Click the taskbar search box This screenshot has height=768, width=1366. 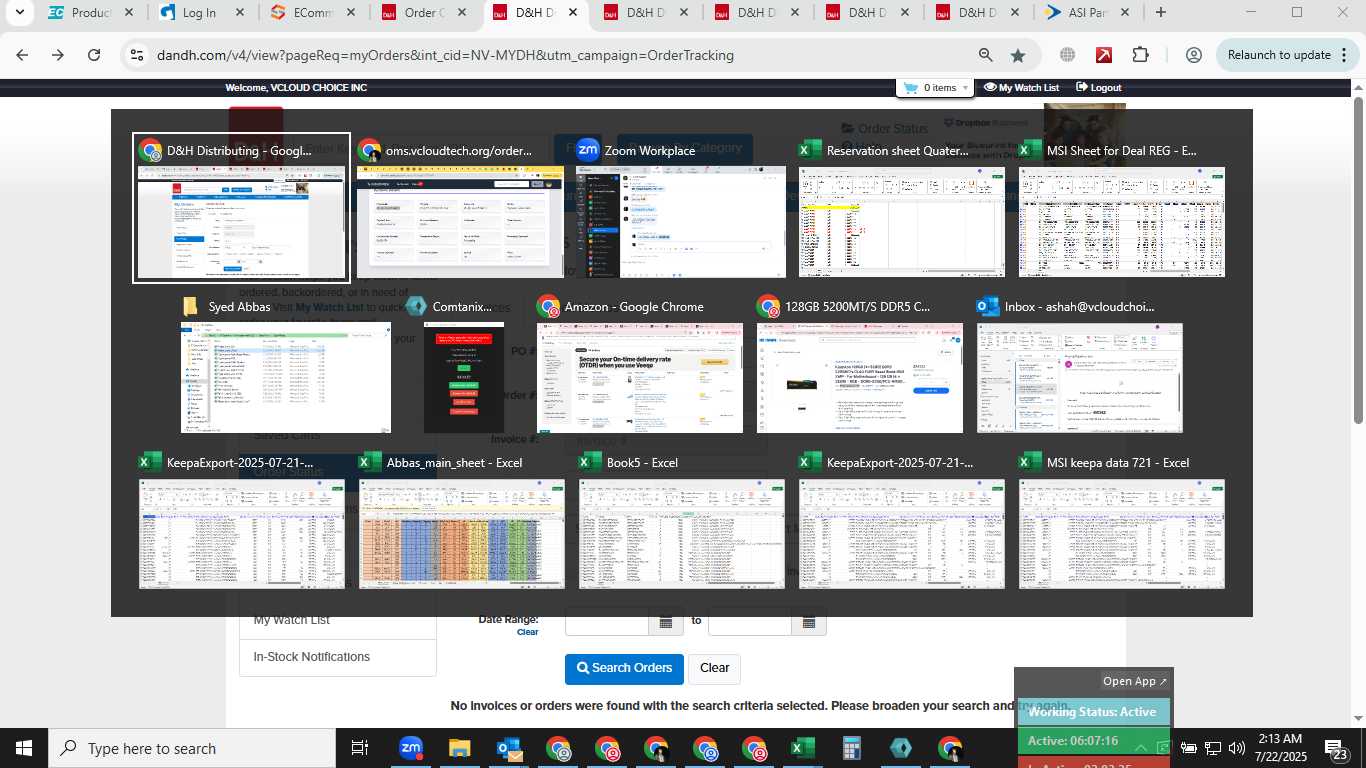tap(192, 748)
